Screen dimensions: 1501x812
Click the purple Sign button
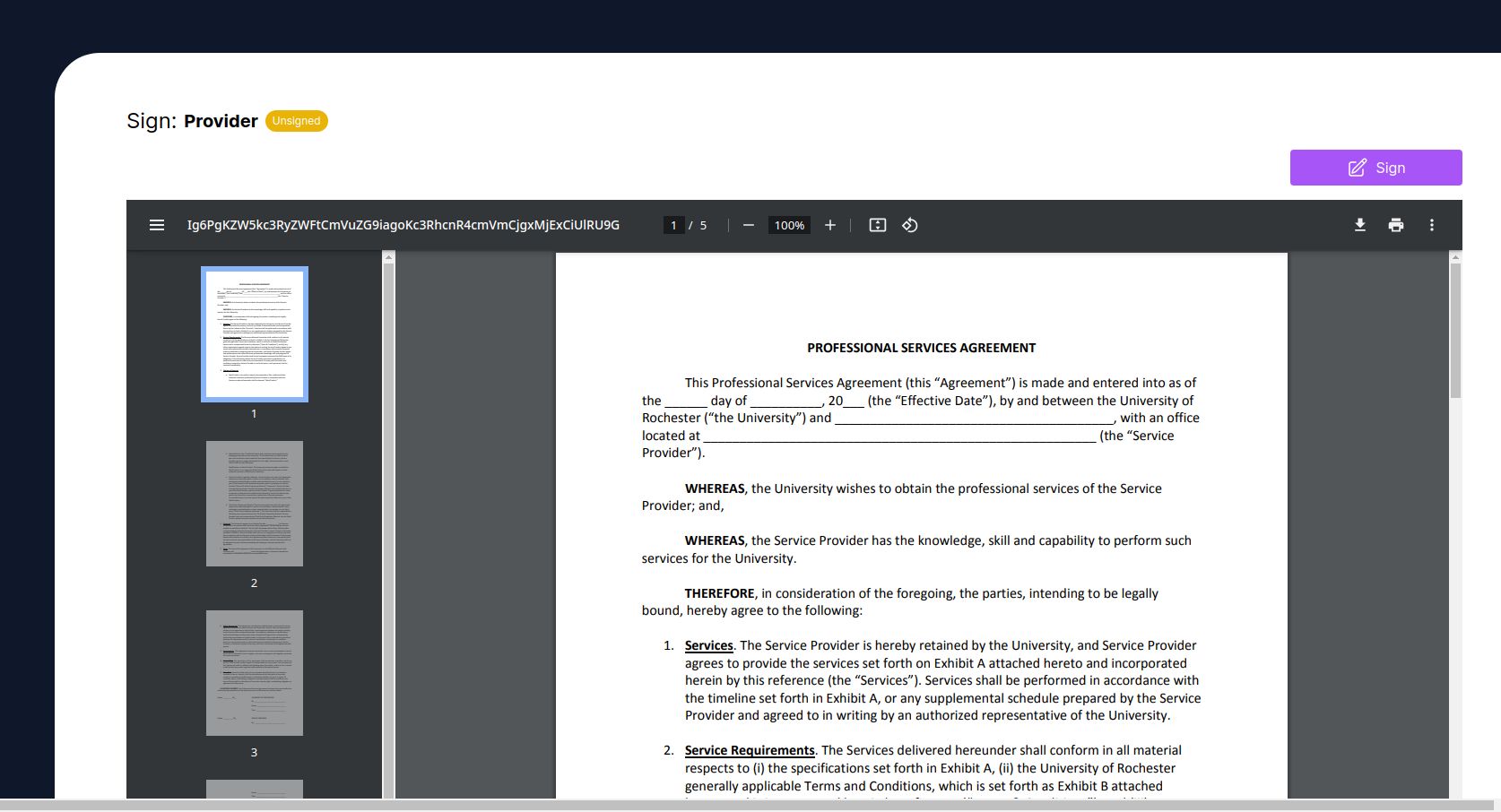[1375, 168]
